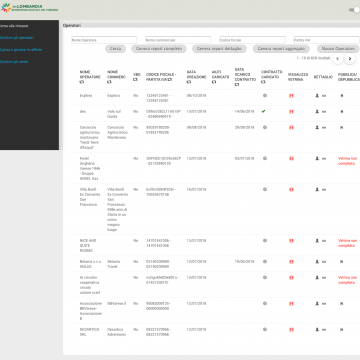Open vetrina icon for Consorzio agrituristico row
The width and height of the screenshot is (360, 360).
(x=291, y=127)
